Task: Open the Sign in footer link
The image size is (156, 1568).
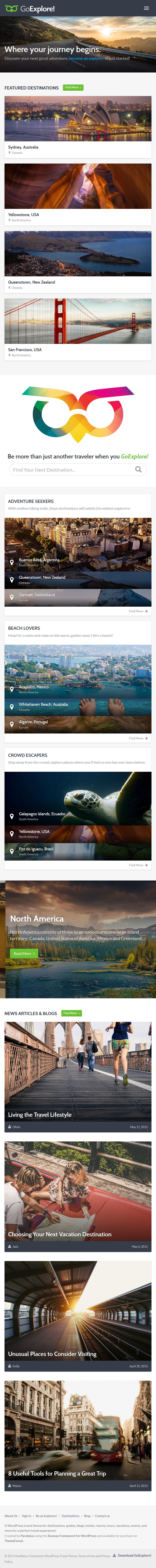Action: coord(26,1516)
